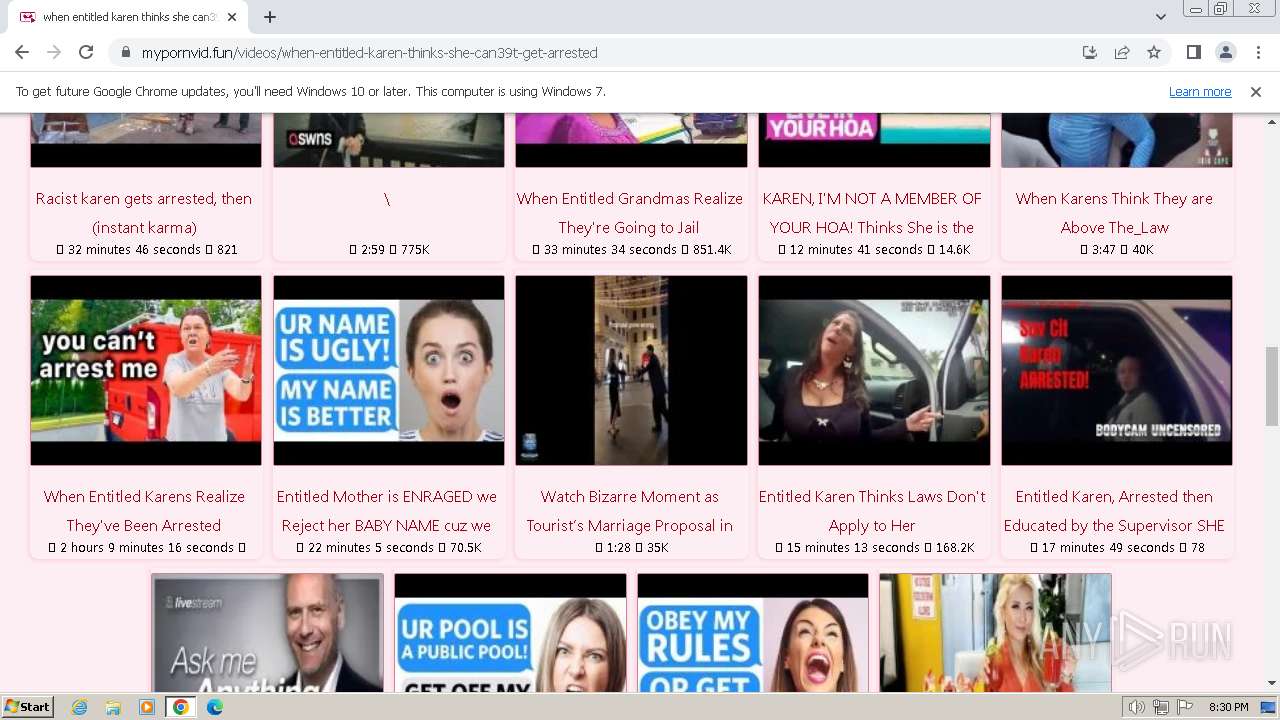
Task: Open the 'OBEY MY RULES' thumbnail
Action: (x=753, y=633)
